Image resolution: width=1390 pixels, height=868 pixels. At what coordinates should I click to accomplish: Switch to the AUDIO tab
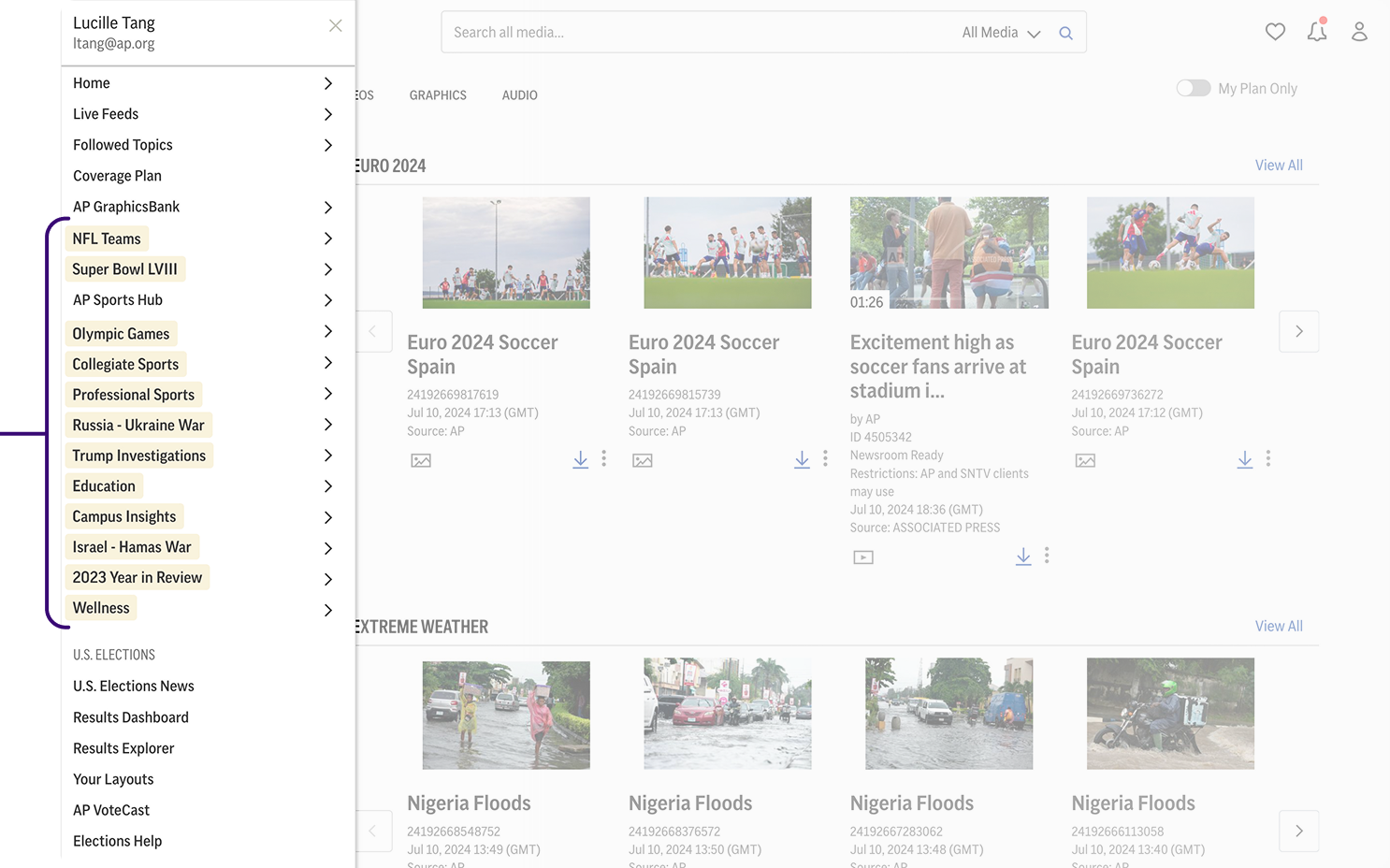pyautogui.click(x=520, y=95)
